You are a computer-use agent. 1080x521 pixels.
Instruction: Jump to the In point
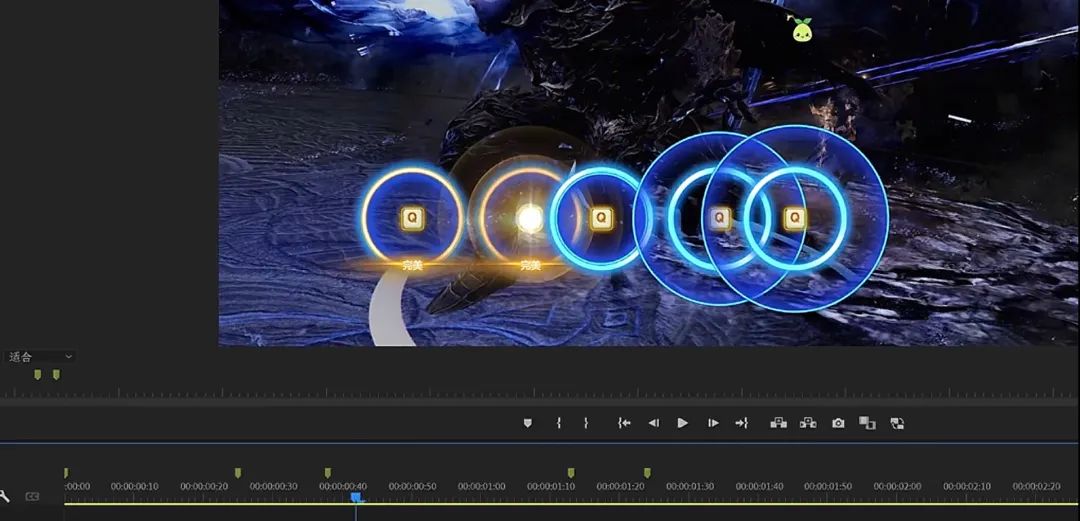coord(624,423)
